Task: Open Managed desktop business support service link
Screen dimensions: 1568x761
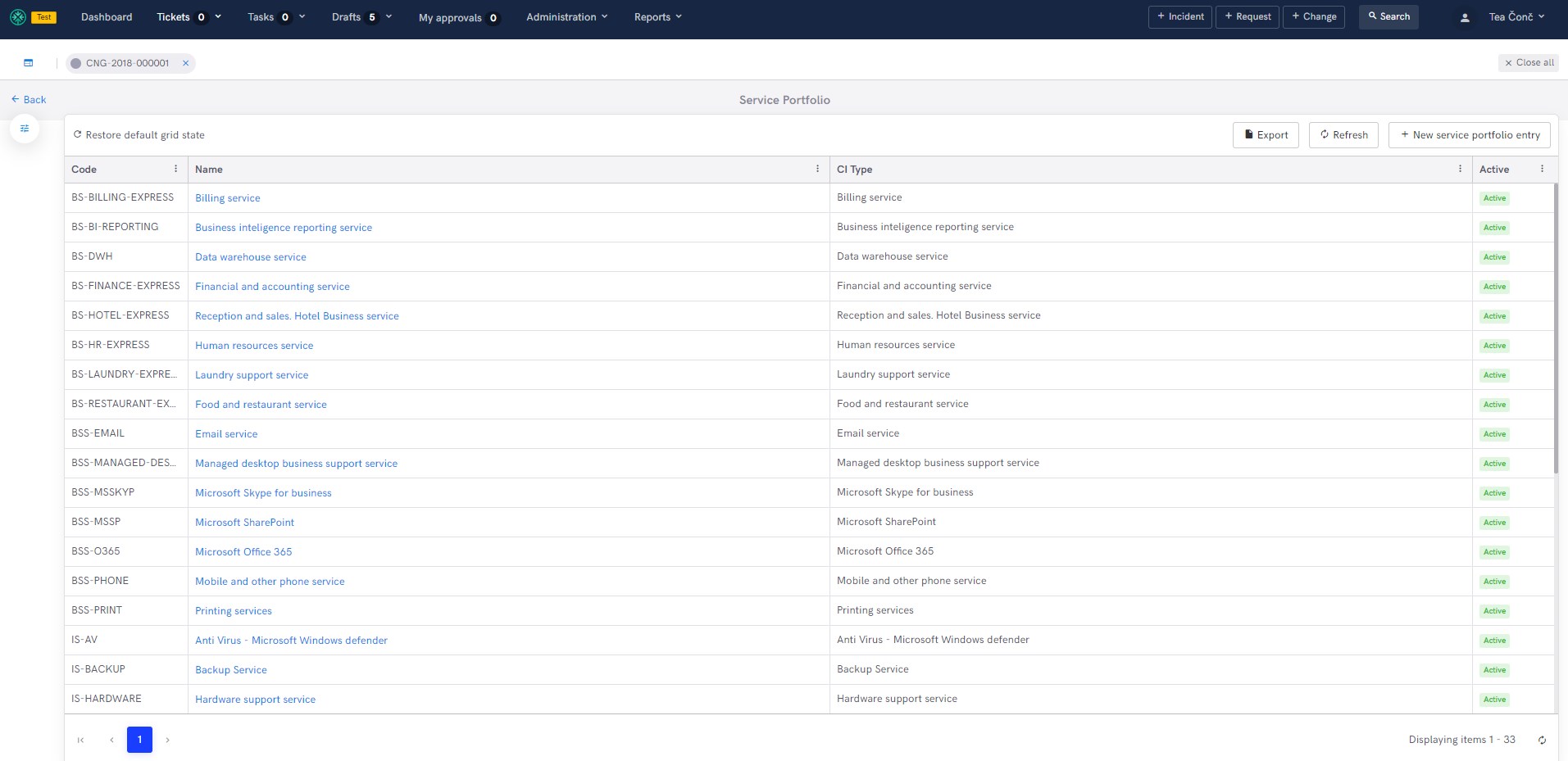Action: tap(296, 464)
